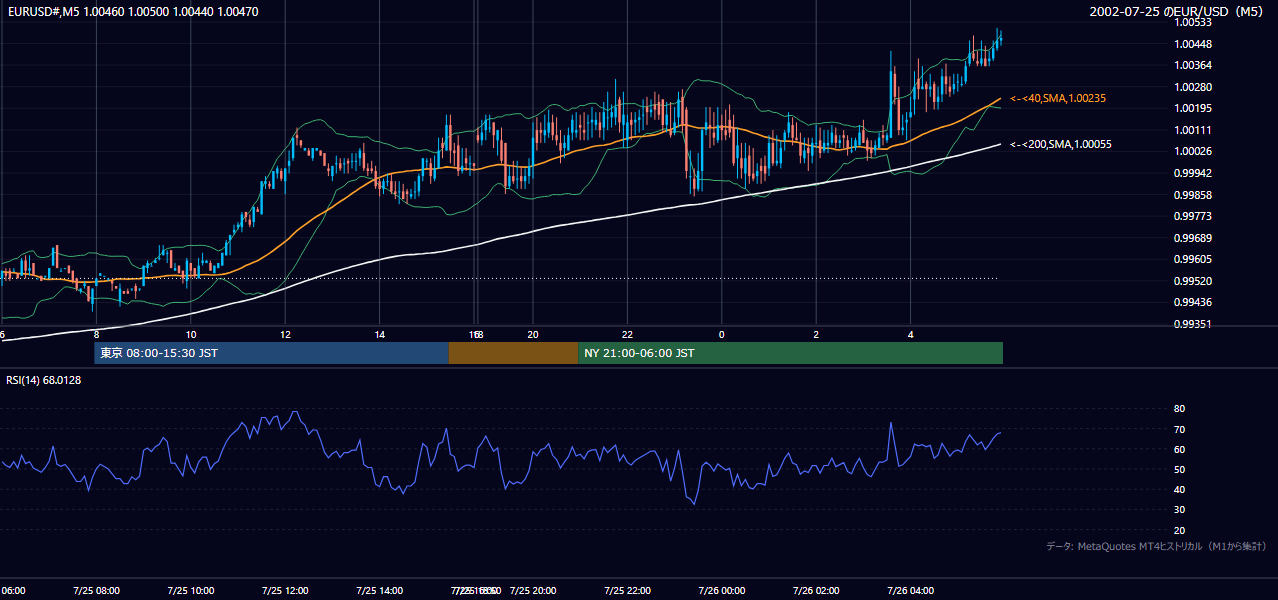Click the データ: MetaQuotes MT4ヒストリカル source note

[x=1156, y=547]
